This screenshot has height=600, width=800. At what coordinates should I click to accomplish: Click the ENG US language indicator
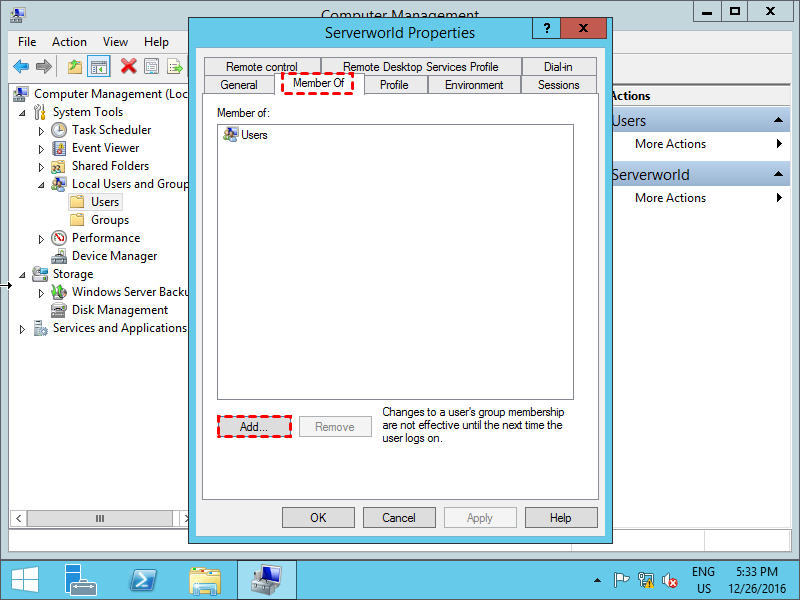[x=703, y=580]
